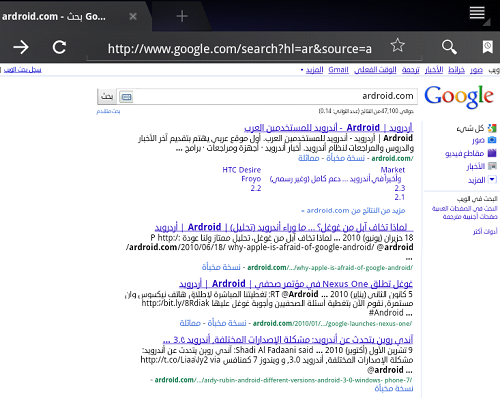
Task: Tap the forward arrow navigation button
Action: click(x=21, y=47)
